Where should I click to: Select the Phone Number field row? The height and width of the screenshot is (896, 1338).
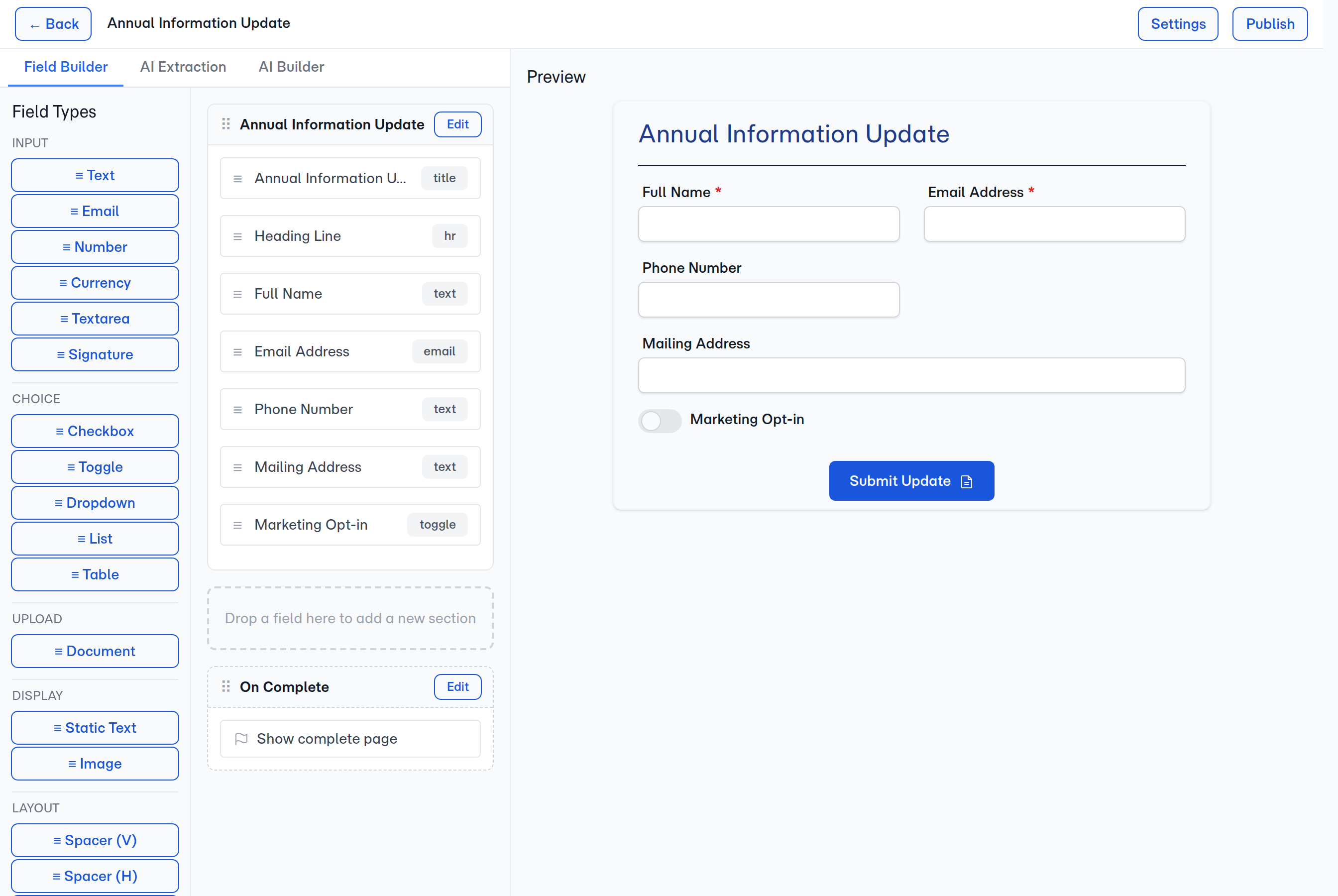(350, 409)
